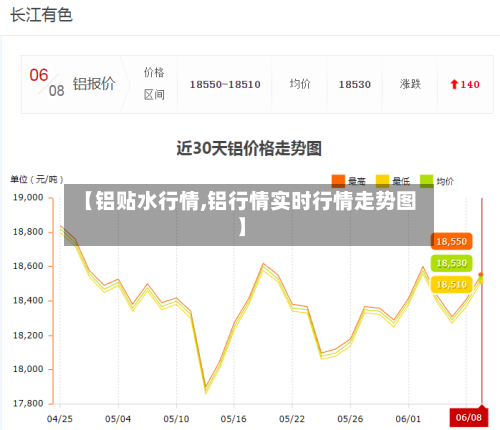The width and height of the screenshot is (500, 430).
Task: Click the 17,800 y-axis label
Action: [x=28, y=404]
